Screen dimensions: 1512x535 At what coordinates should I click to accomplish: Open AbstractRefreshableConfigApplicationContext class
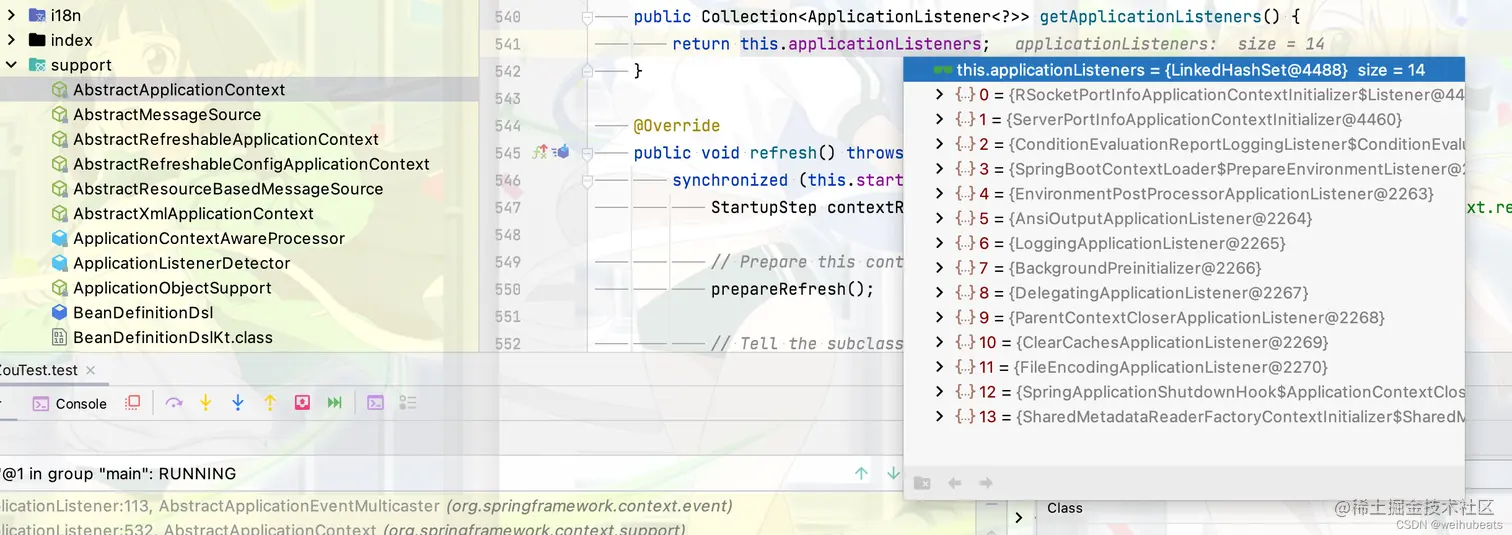(251, 164)
